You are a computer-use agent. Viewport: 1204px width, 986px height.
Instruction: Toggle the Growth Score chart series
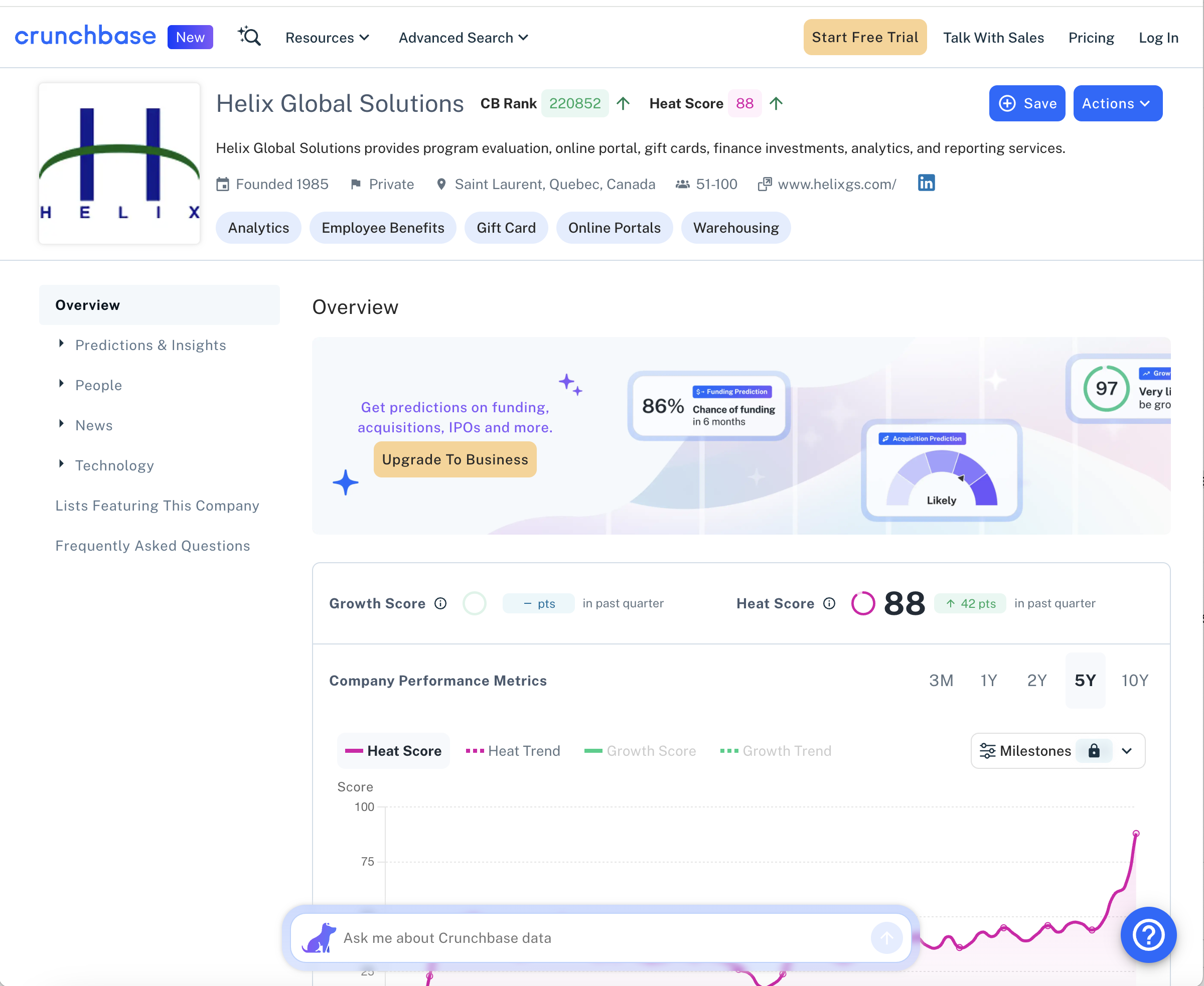pyautogui.click(x=640, y=751)
